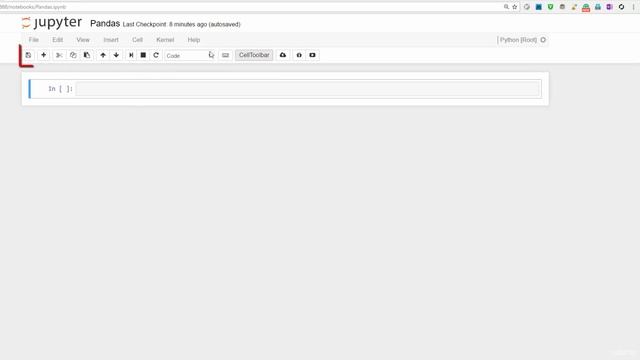Copy selected cell icon
640x360 pixels.
(x=73, y=55)
